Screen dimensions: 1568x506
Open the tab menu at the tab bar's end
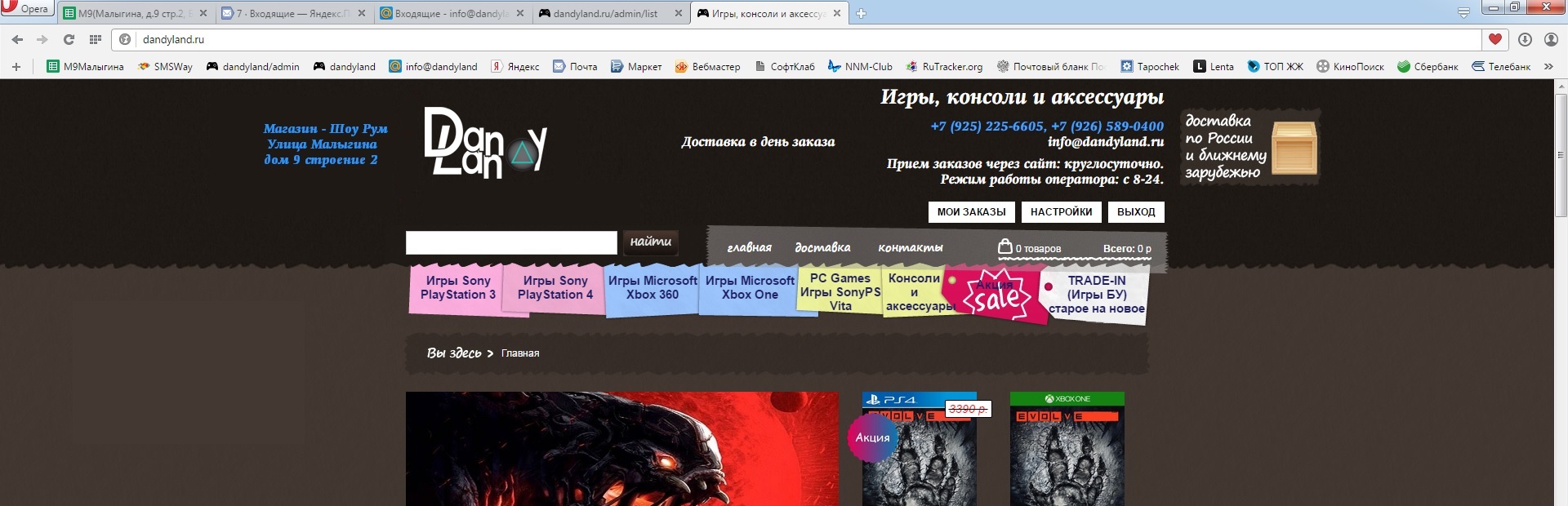(x=1463, y=13)
